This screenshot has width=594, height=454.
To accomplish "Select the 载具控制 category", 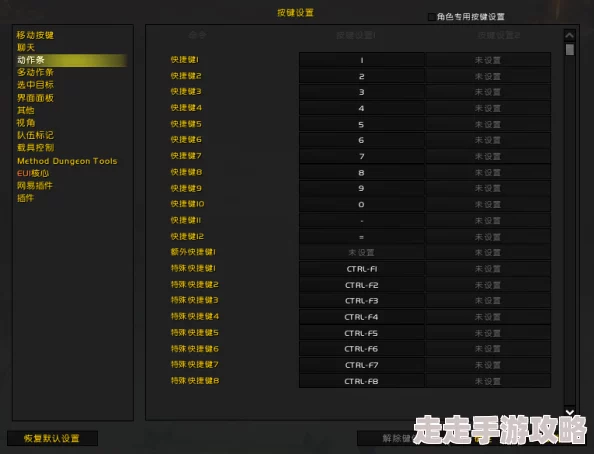I will click(35, 147).
